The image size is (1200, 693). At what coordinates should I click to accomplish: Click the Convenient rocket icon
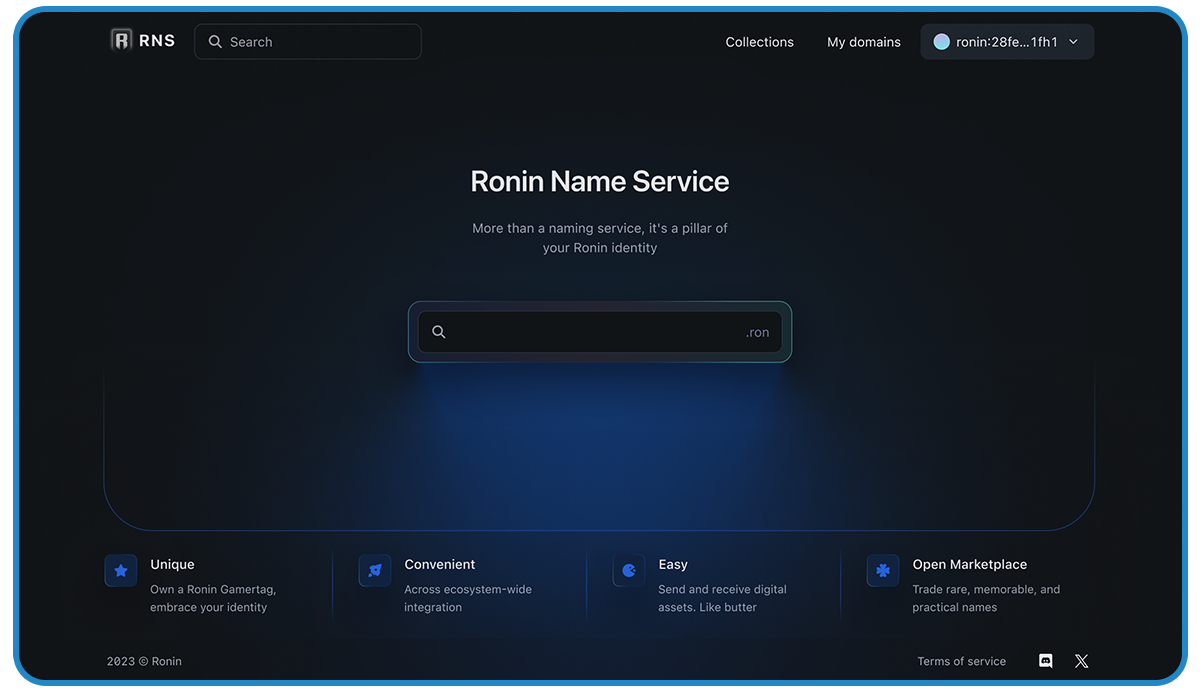pyautogui.click(x=375, y=571)
